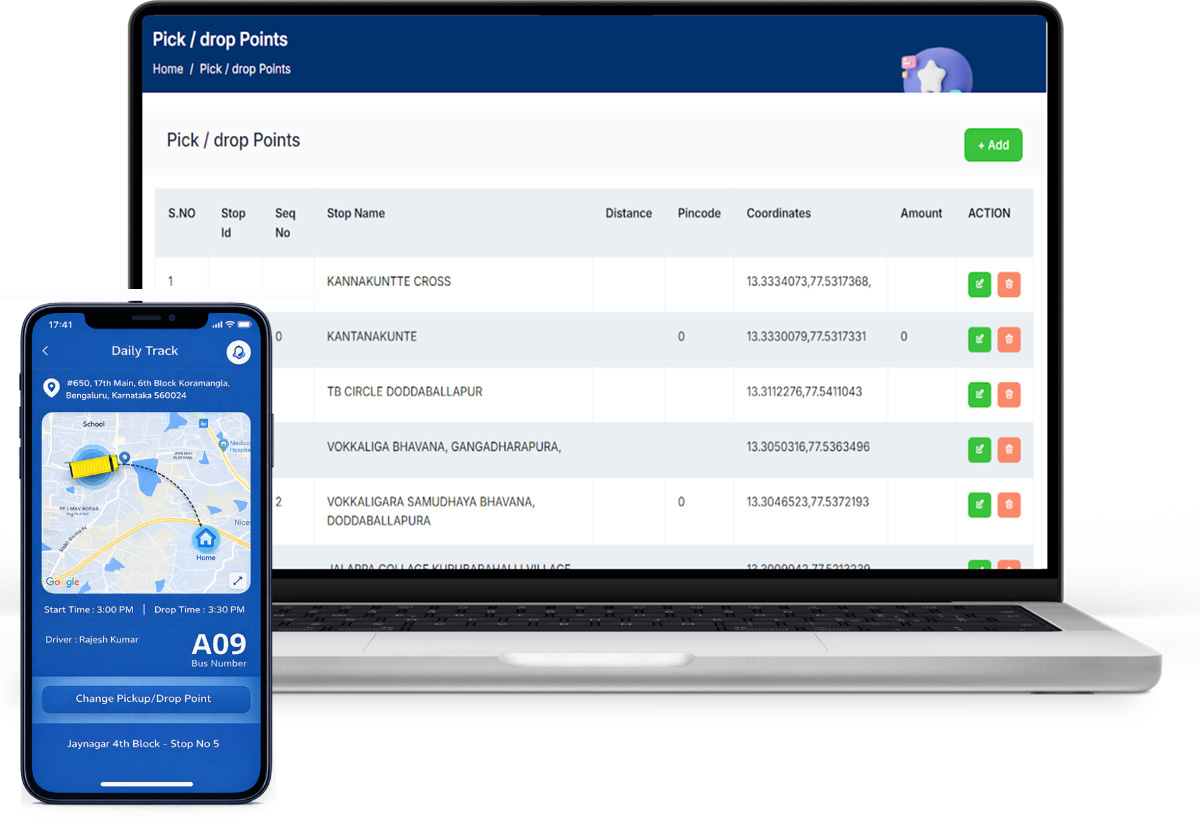Delete the TB CIRCLE DODDABALLAPUR stop
Image resolution: width=1200 pixels, height=821 pixels.
[x=1009, y=394]
